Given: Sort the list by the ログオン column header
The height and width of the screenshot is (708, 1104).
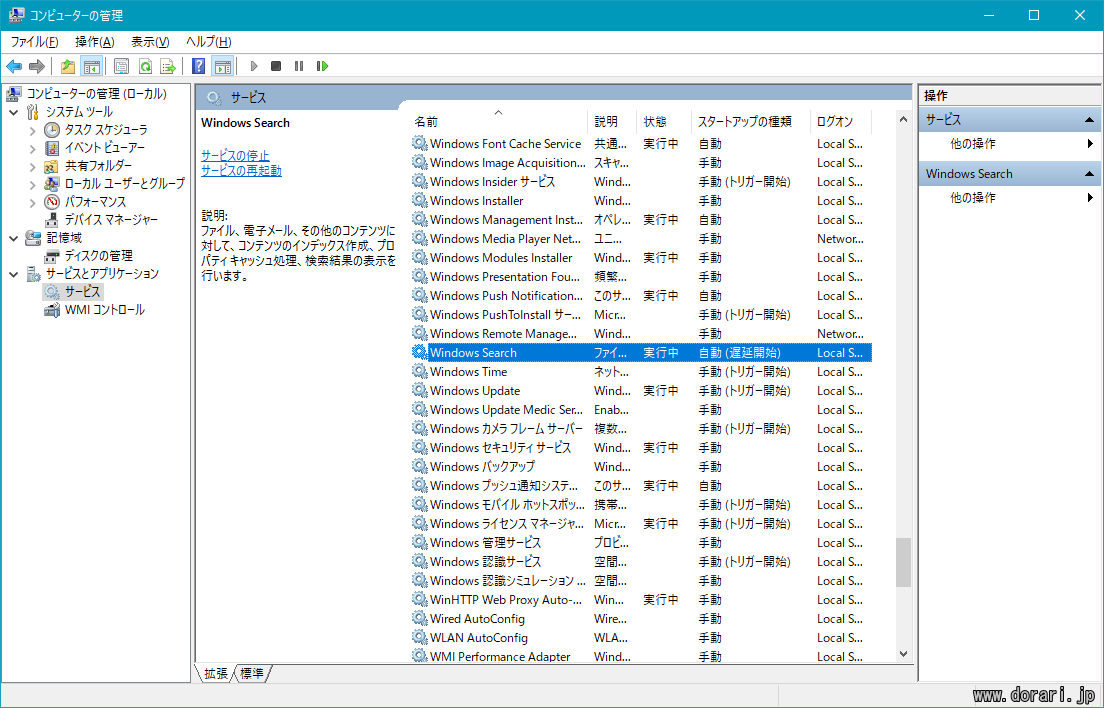Looking at the screenshot, I should coord(841,122).
